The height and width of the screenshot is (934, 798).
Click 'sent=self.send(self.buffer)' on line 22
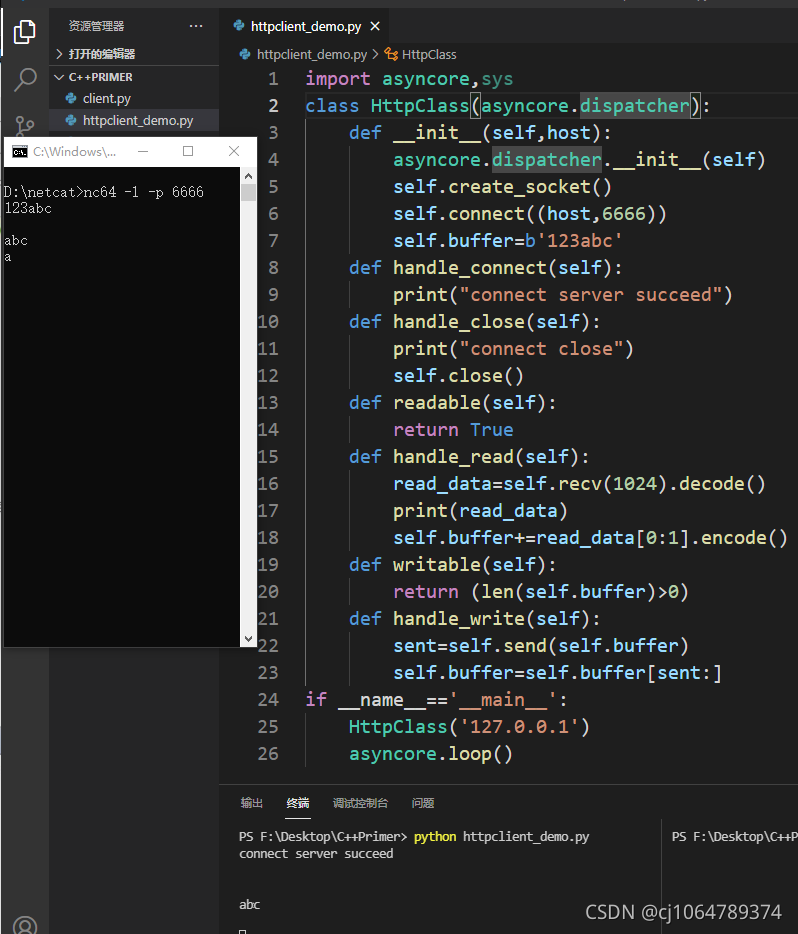(541, 646)
